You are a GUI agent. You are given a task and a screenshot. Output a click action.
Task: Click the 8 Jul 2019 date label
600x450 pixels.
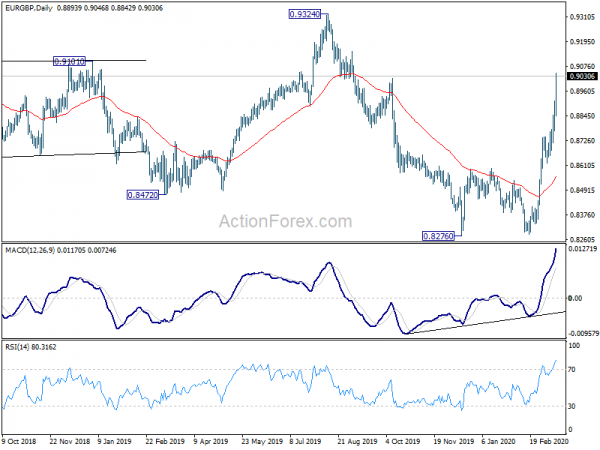305,441
